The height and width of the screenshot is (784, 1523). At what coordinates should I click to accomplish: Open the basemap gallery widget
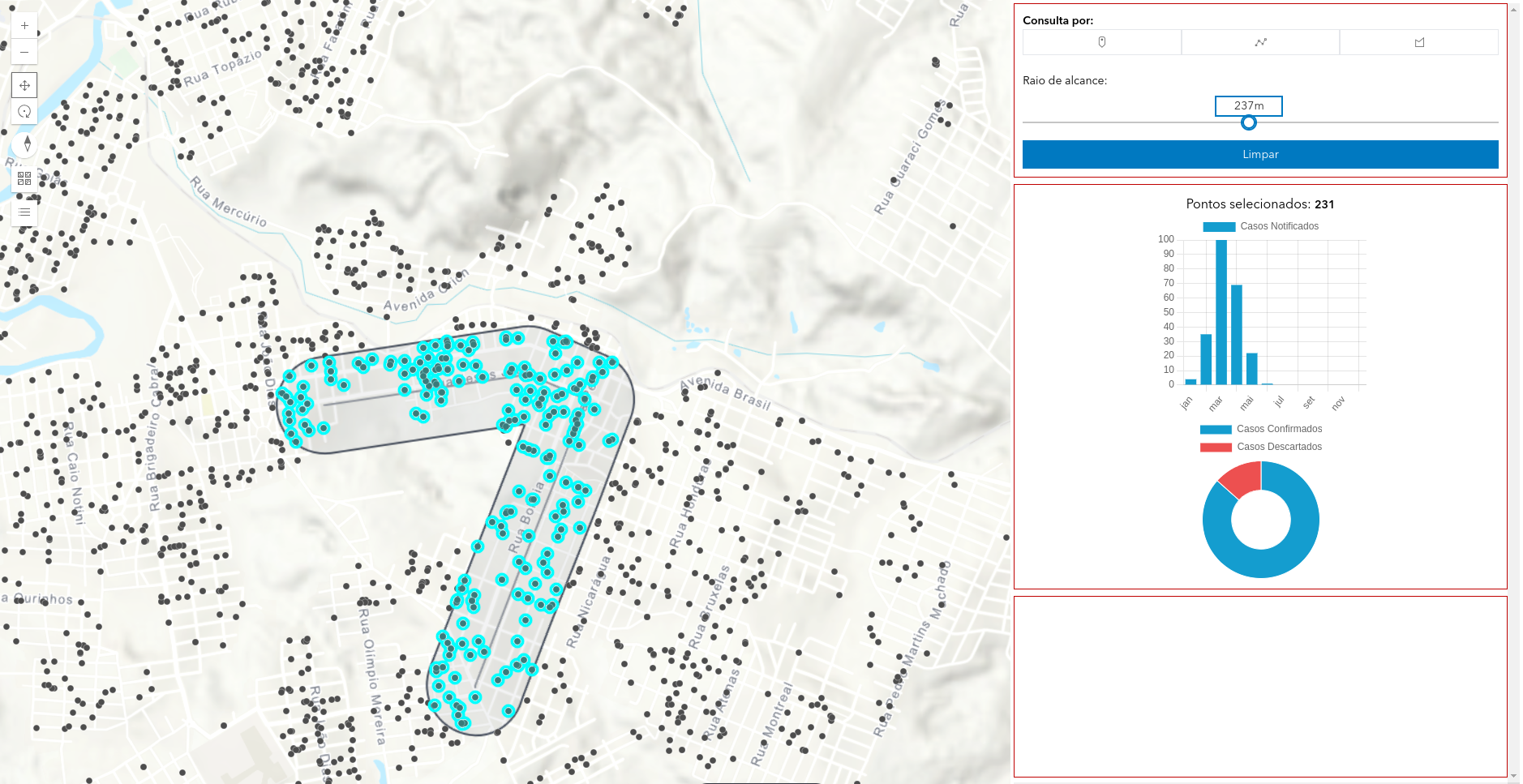coord(24,178)
